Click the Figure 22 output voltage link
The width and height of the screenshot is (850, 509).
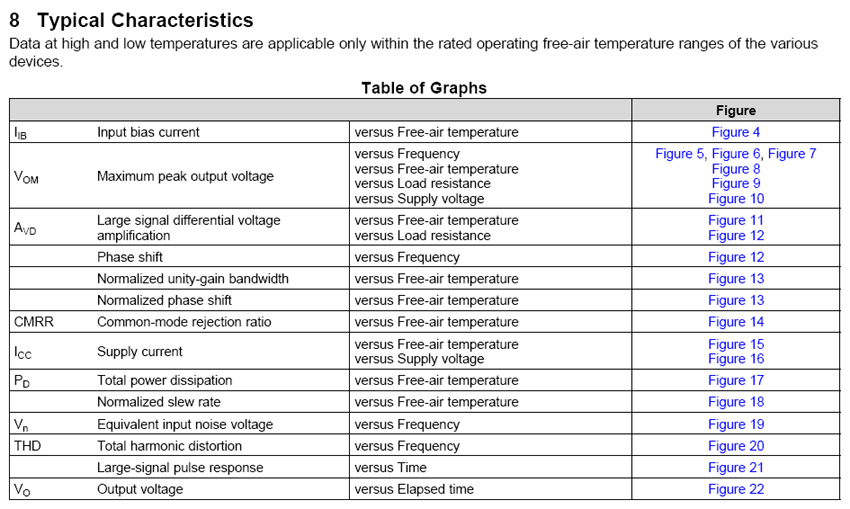point(735,489)
